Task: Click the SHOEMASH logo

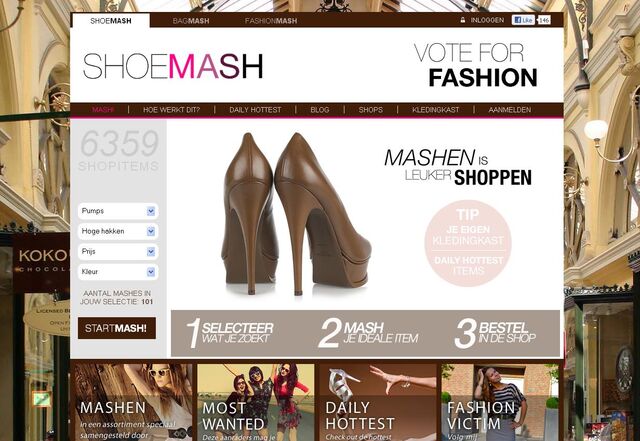Action: [x=173, y=66]
